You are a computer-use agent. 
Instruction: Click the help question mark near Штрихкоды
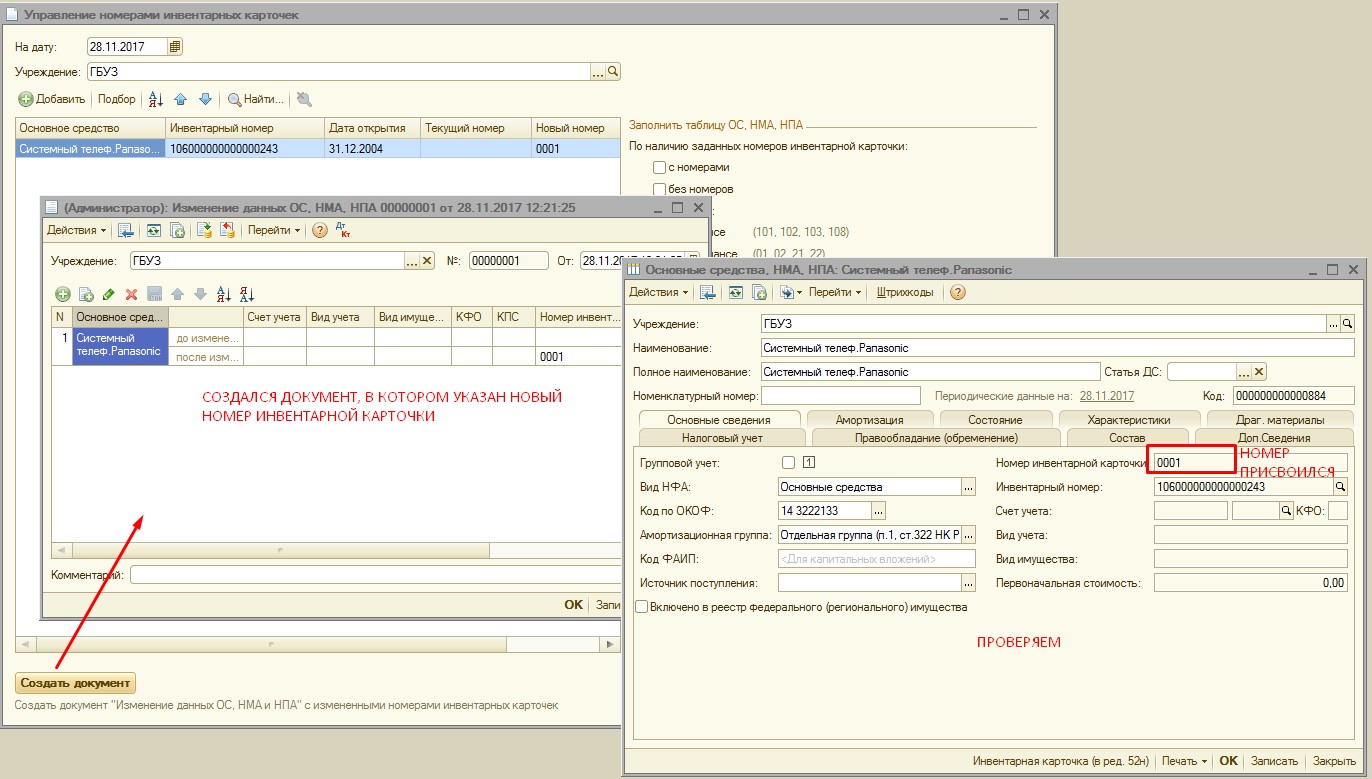957,292
